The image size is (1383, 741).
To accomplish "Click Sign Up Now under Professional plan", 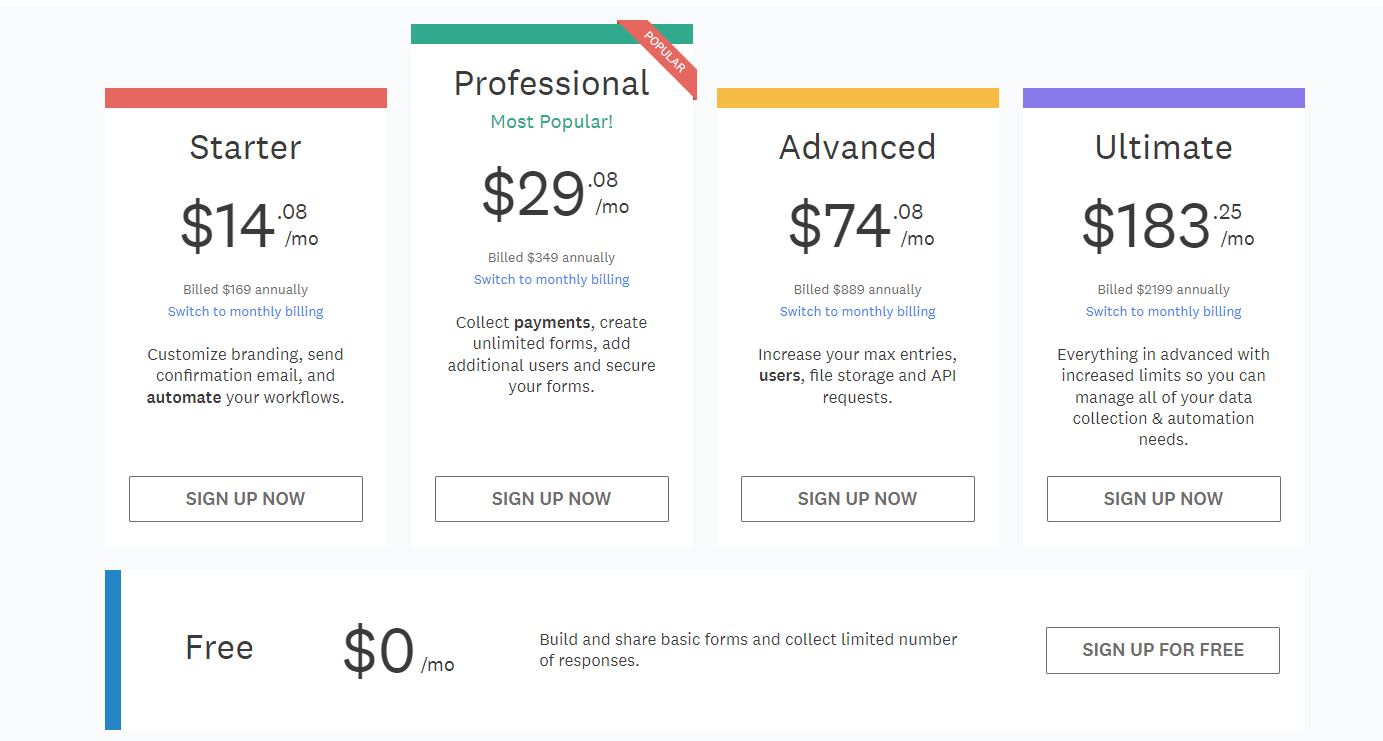I will 552,499.
